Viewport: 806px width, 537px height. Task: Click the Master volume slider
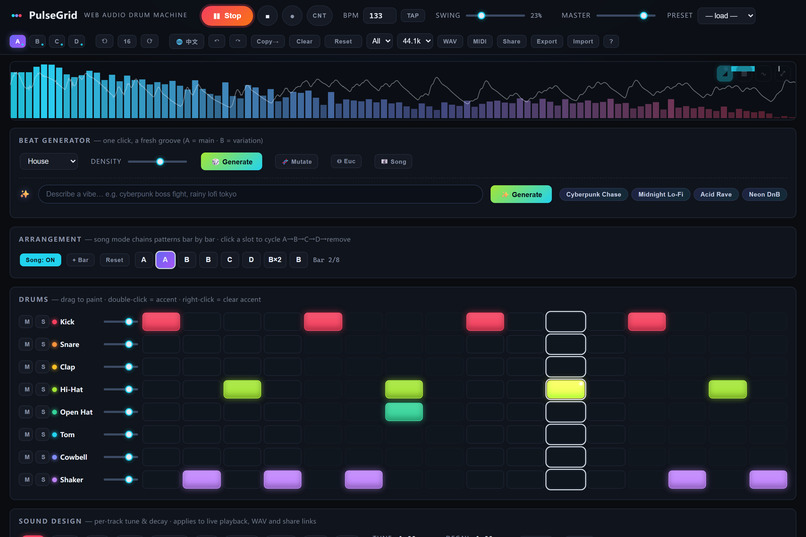[626, 16]
